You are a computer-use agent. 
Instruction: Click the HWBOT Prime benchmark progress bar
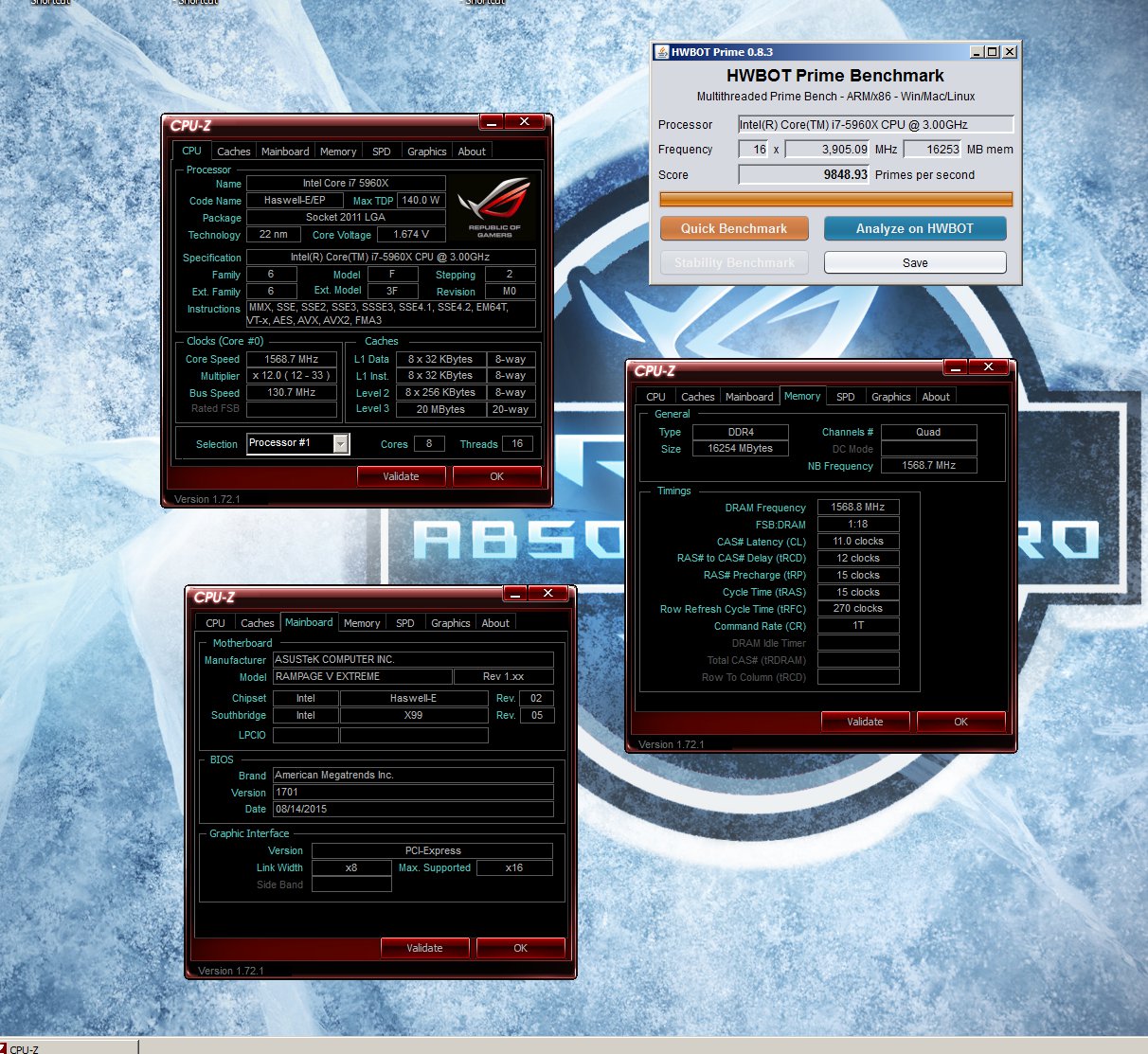coord(836,199)
